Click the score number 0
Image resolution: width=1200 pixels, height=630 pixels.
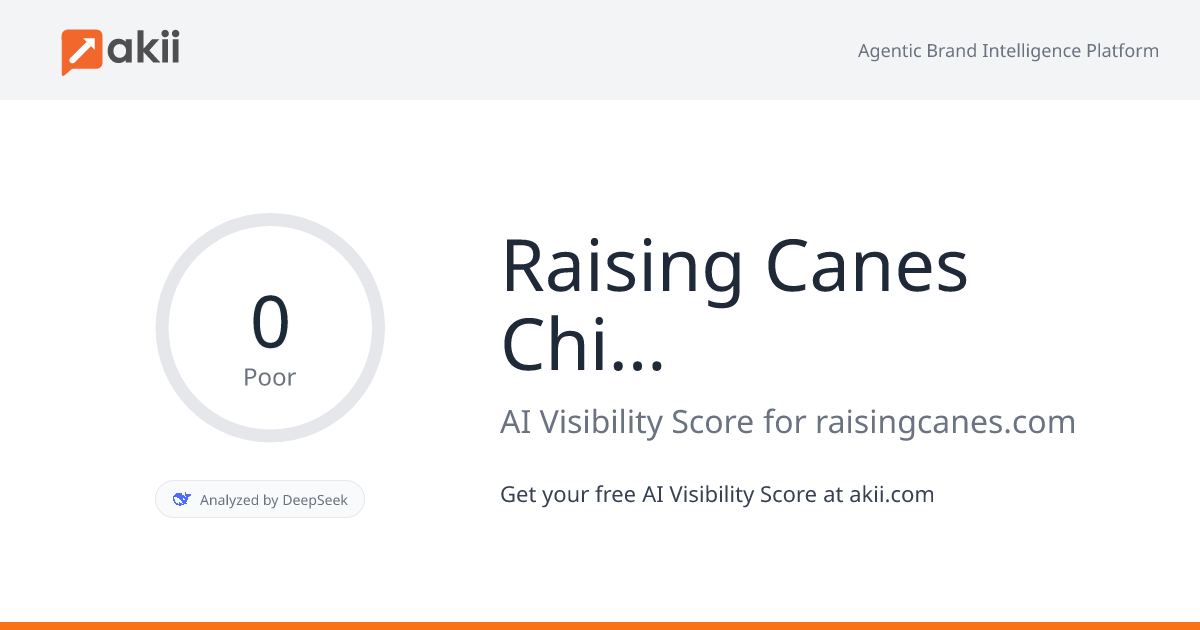(270, 322)
